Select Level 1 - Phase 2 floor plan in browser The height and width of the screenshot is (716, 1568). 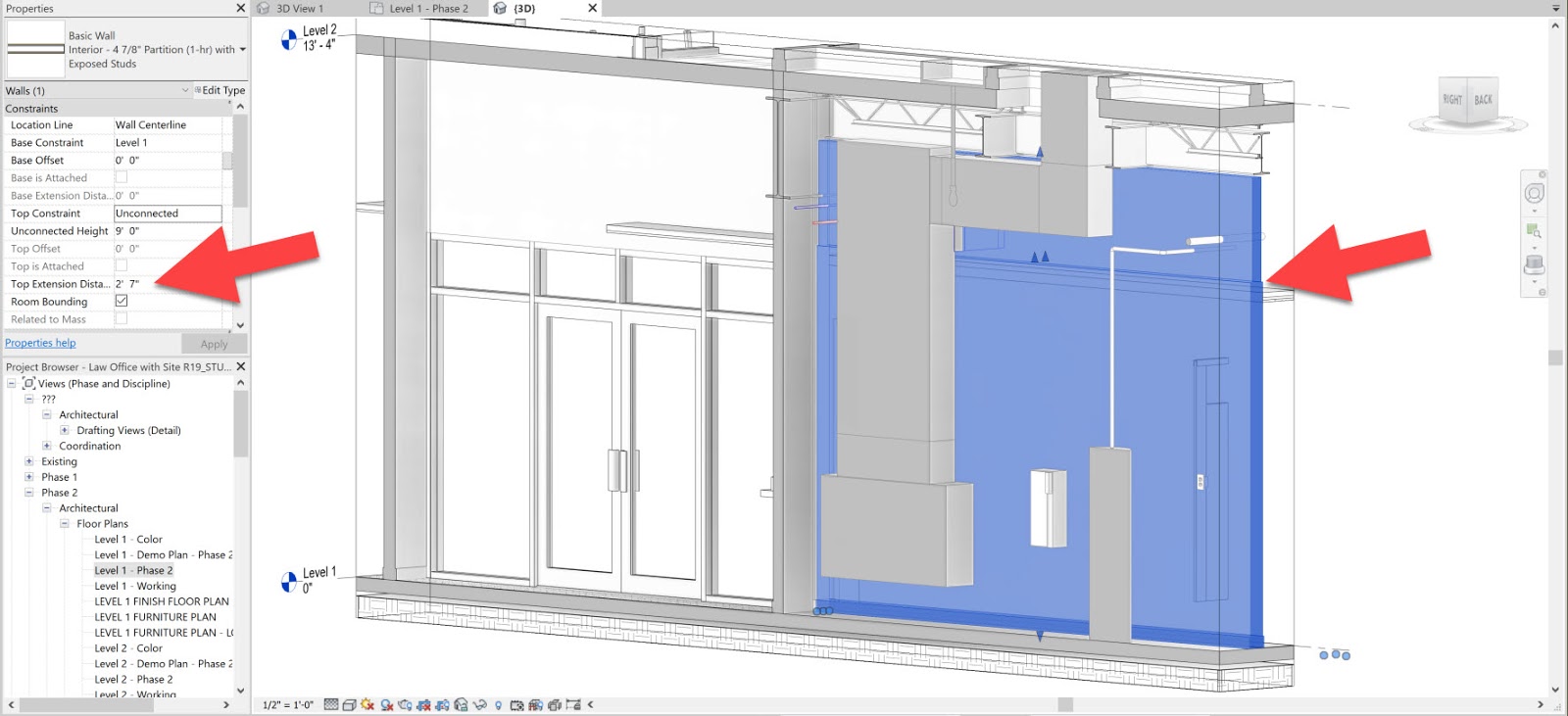(x=133, y=570)
